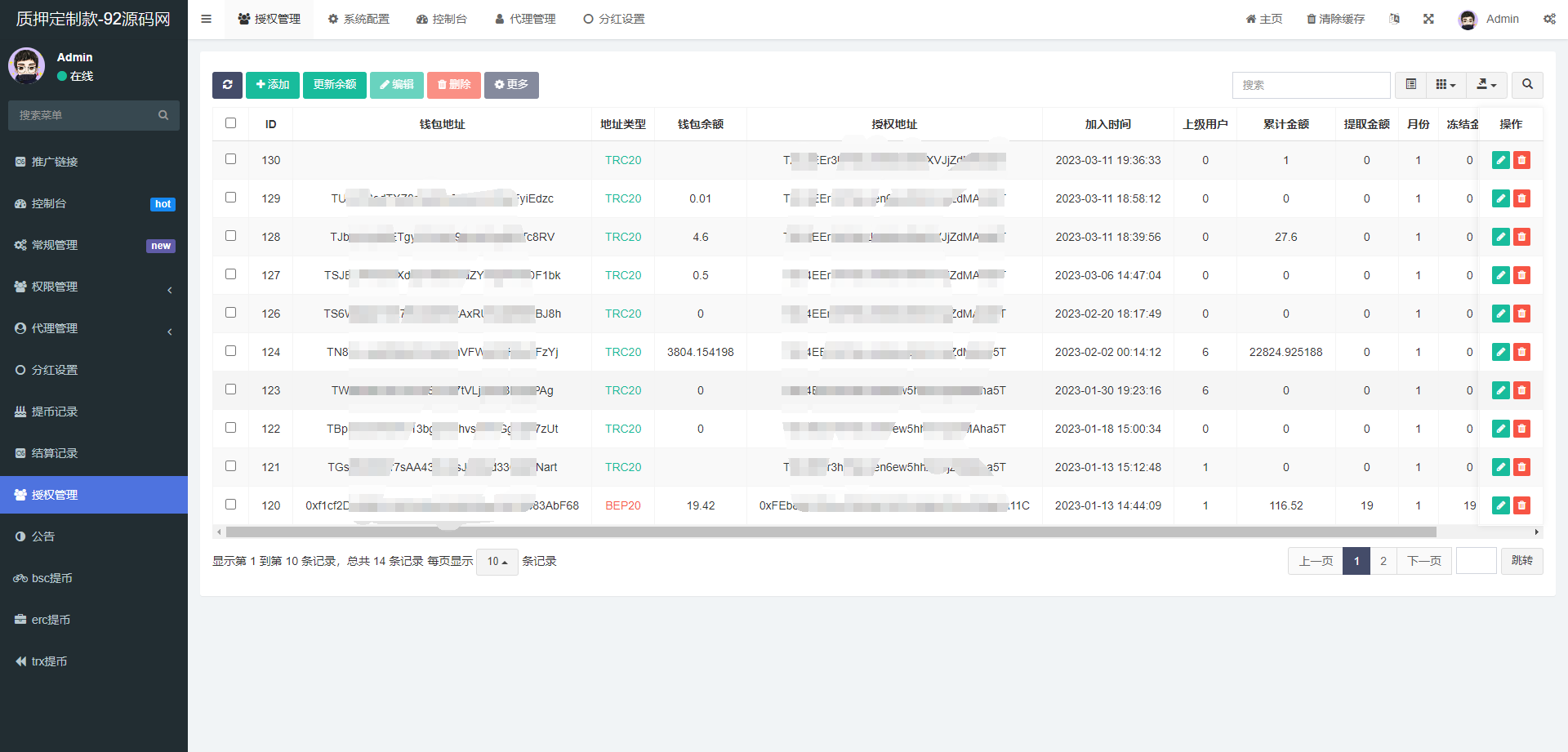Switch to the 系统配置 top tab

[359, 19]
